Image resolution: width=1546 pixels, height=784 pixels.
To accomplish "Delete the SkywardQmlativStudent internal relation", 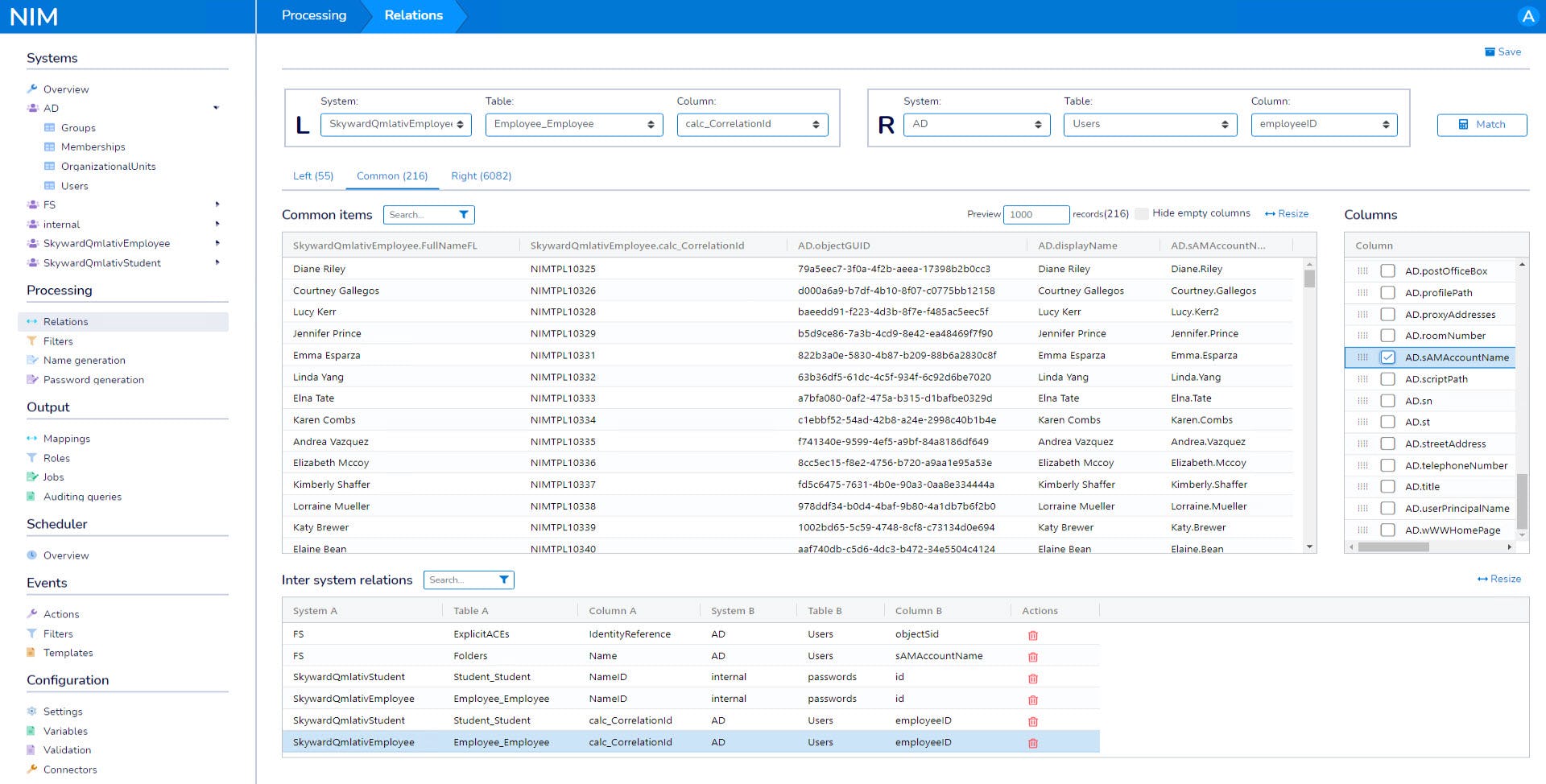I will [1033, 678].
